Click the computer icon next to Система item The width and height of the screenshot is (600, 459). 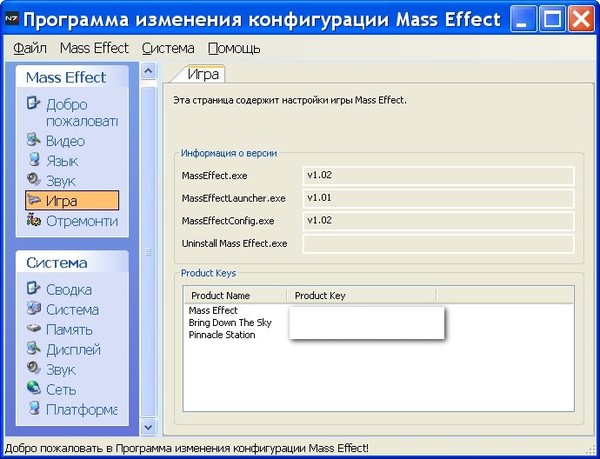34,308
